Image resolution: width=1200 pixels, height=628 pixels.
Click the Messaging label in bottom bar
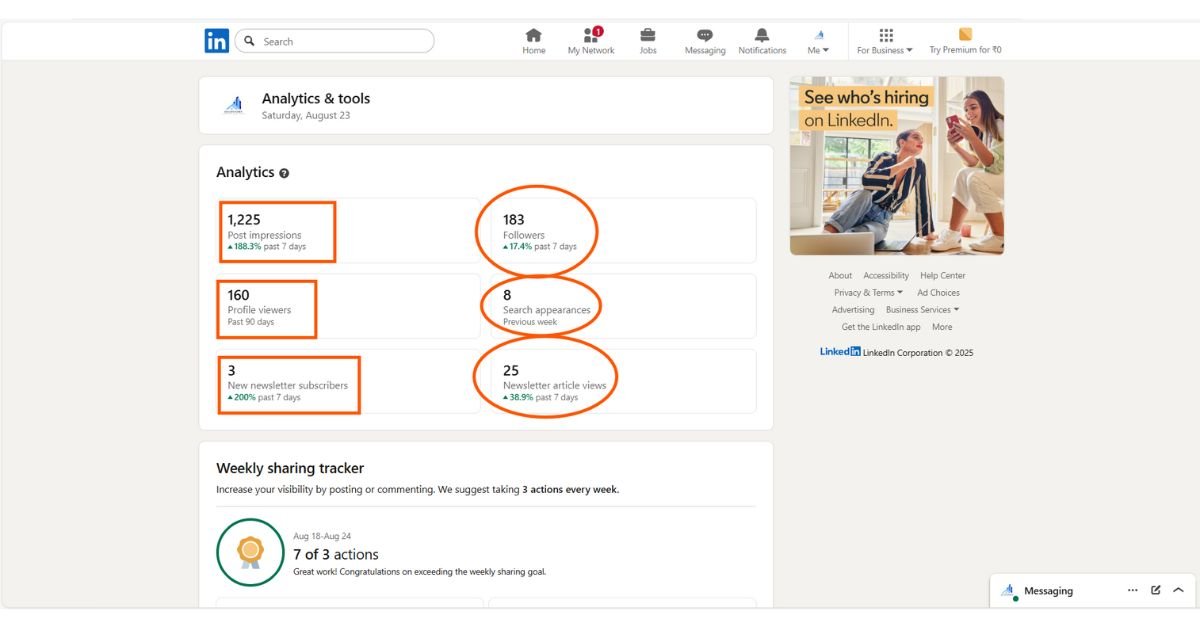tap(1048, 591)
